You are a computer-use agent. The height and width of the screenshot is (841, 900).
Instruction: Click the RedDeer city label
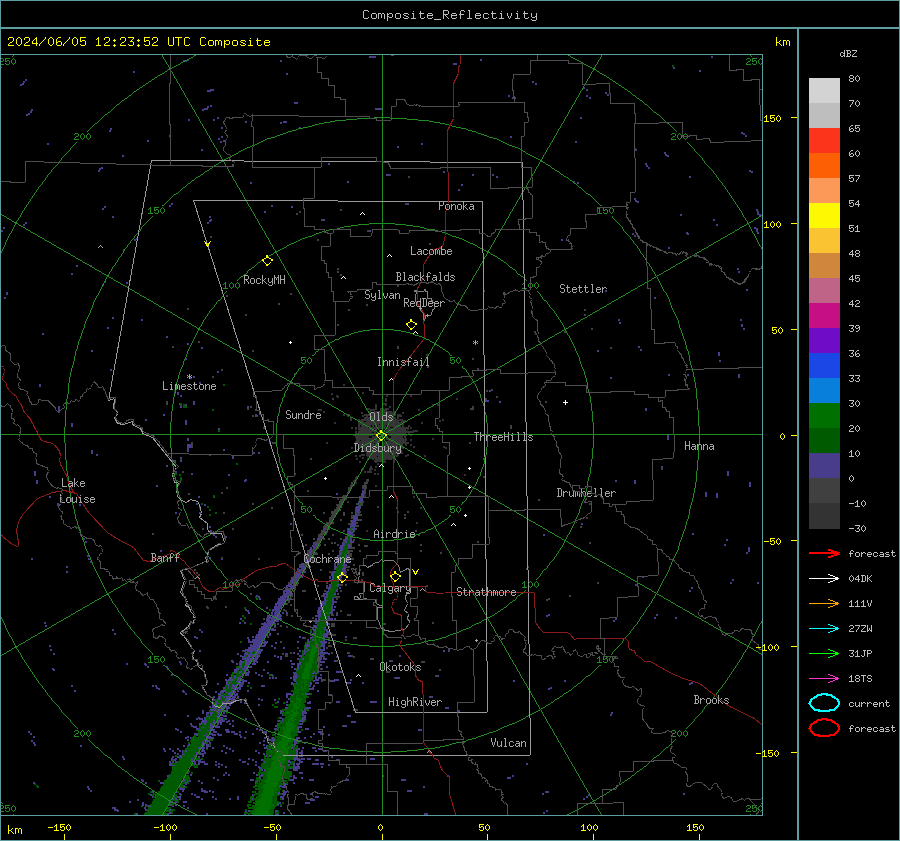[424, 303]
